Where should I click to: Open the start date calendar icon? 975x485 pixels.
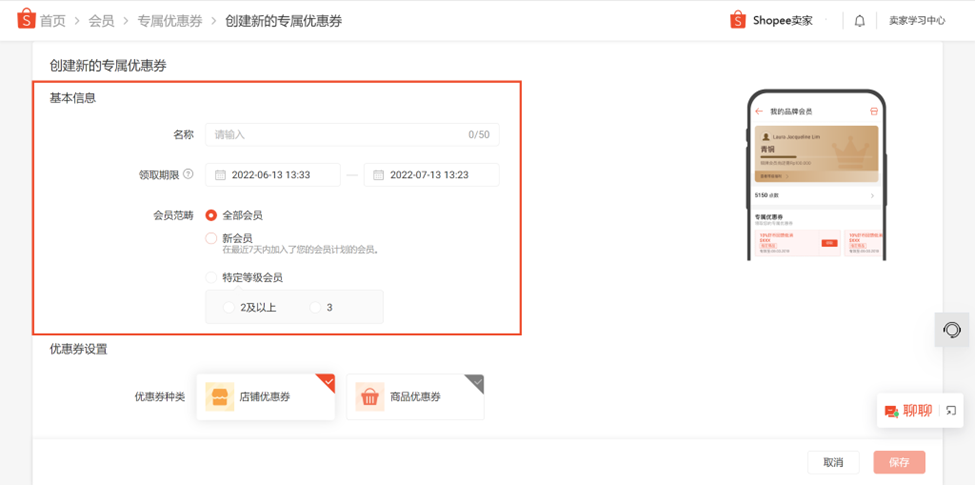point(220,175)
